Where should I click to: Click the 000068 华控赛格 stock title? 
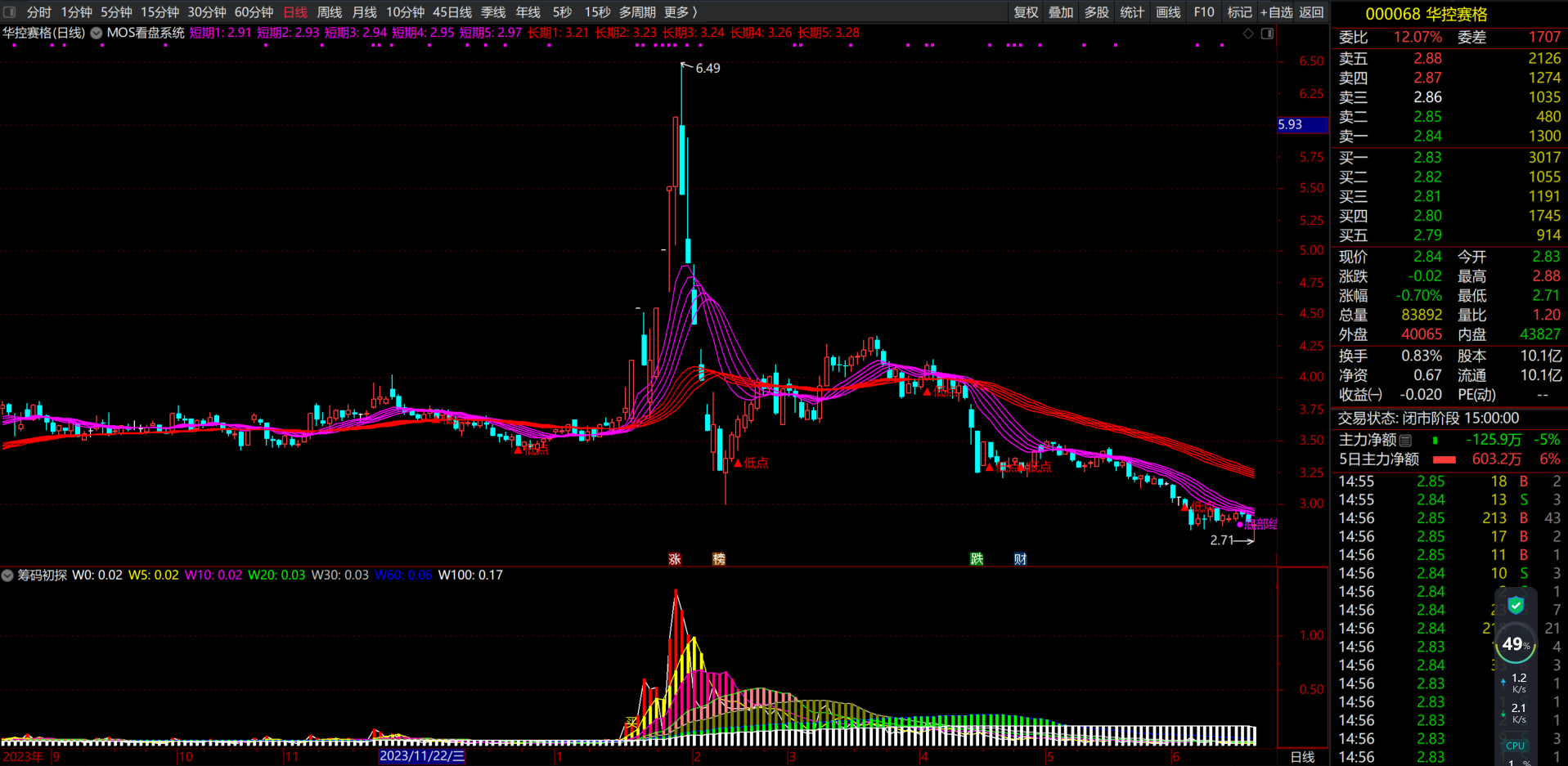(1426, 15)
